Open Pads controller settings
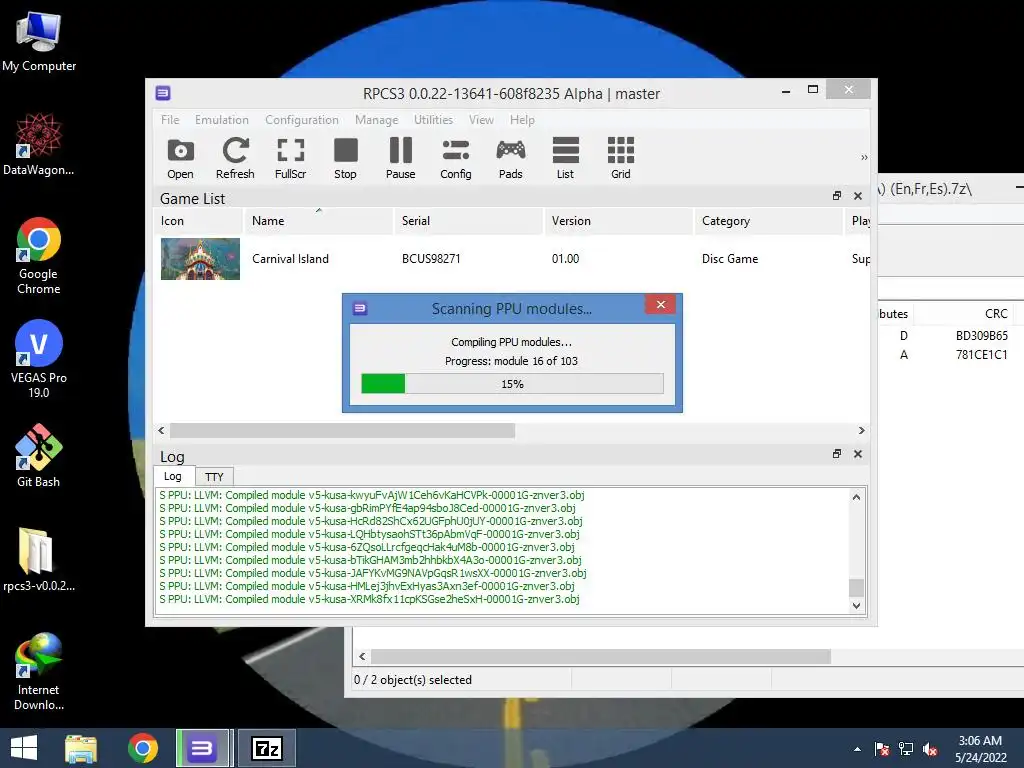The height and width of the screenshot is (768, 1024). click(511, 158)
